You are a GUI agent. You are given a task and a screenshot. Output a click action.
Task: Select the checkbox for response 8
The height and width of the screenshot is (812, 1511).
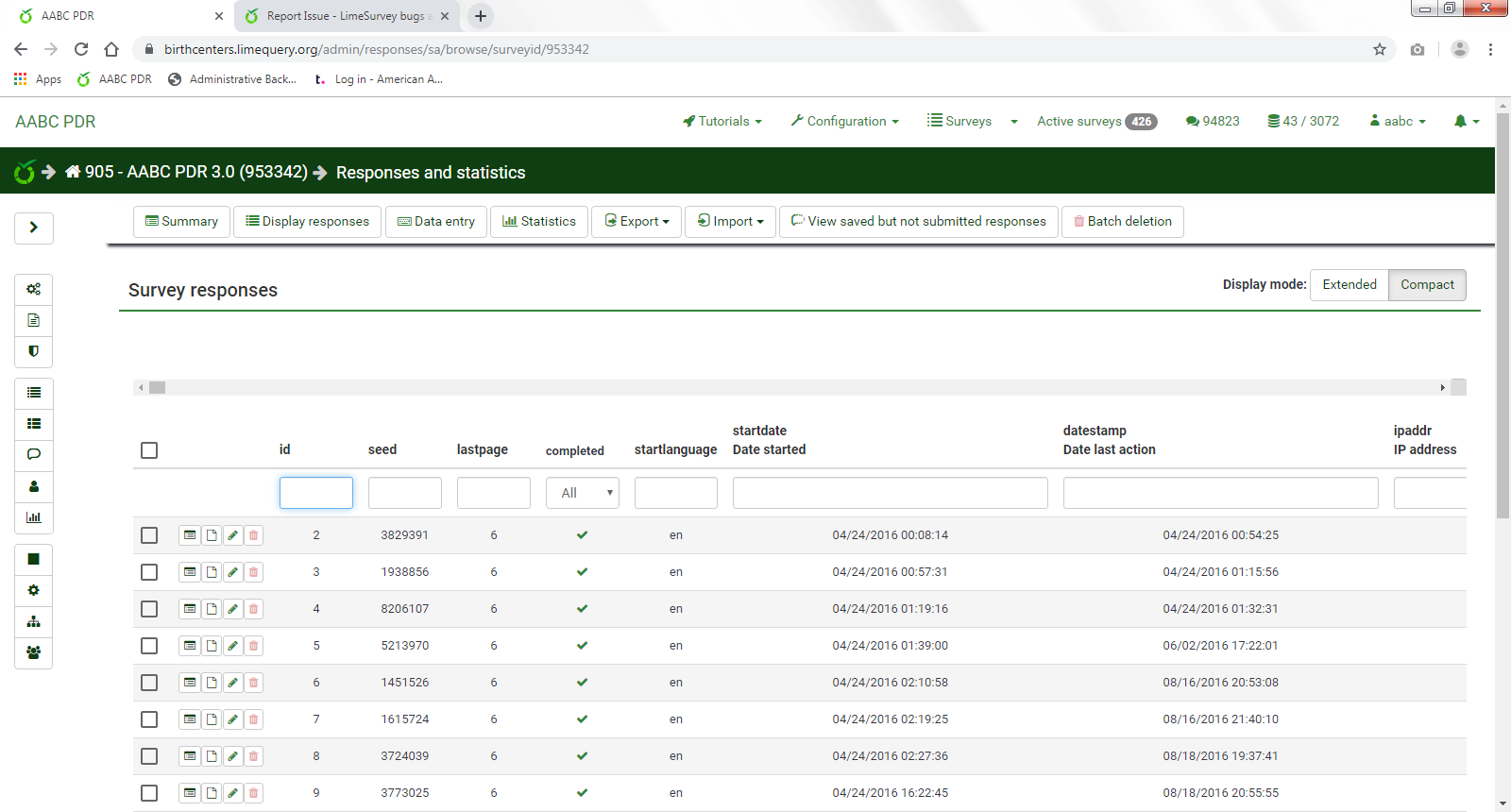[149, 756]
